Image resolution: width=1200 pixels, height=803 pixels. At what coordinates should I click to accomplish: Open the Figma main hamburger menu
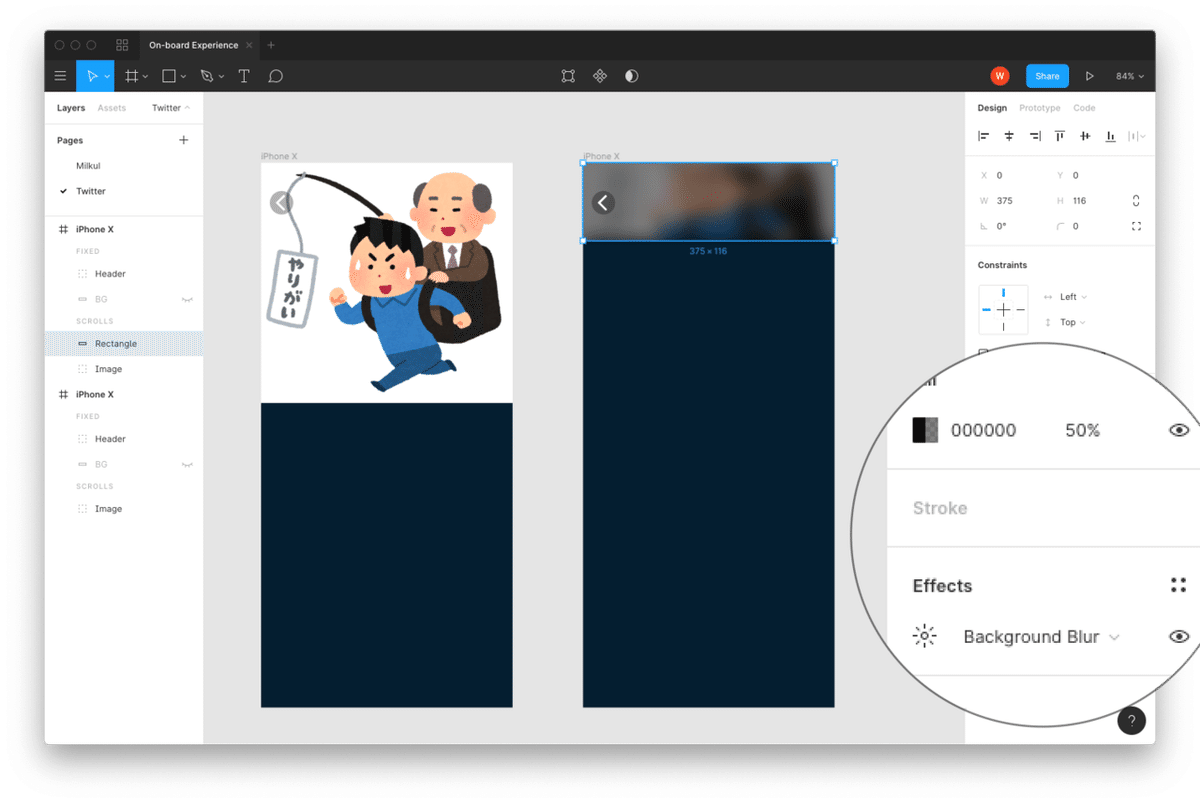tap(60, 76)
